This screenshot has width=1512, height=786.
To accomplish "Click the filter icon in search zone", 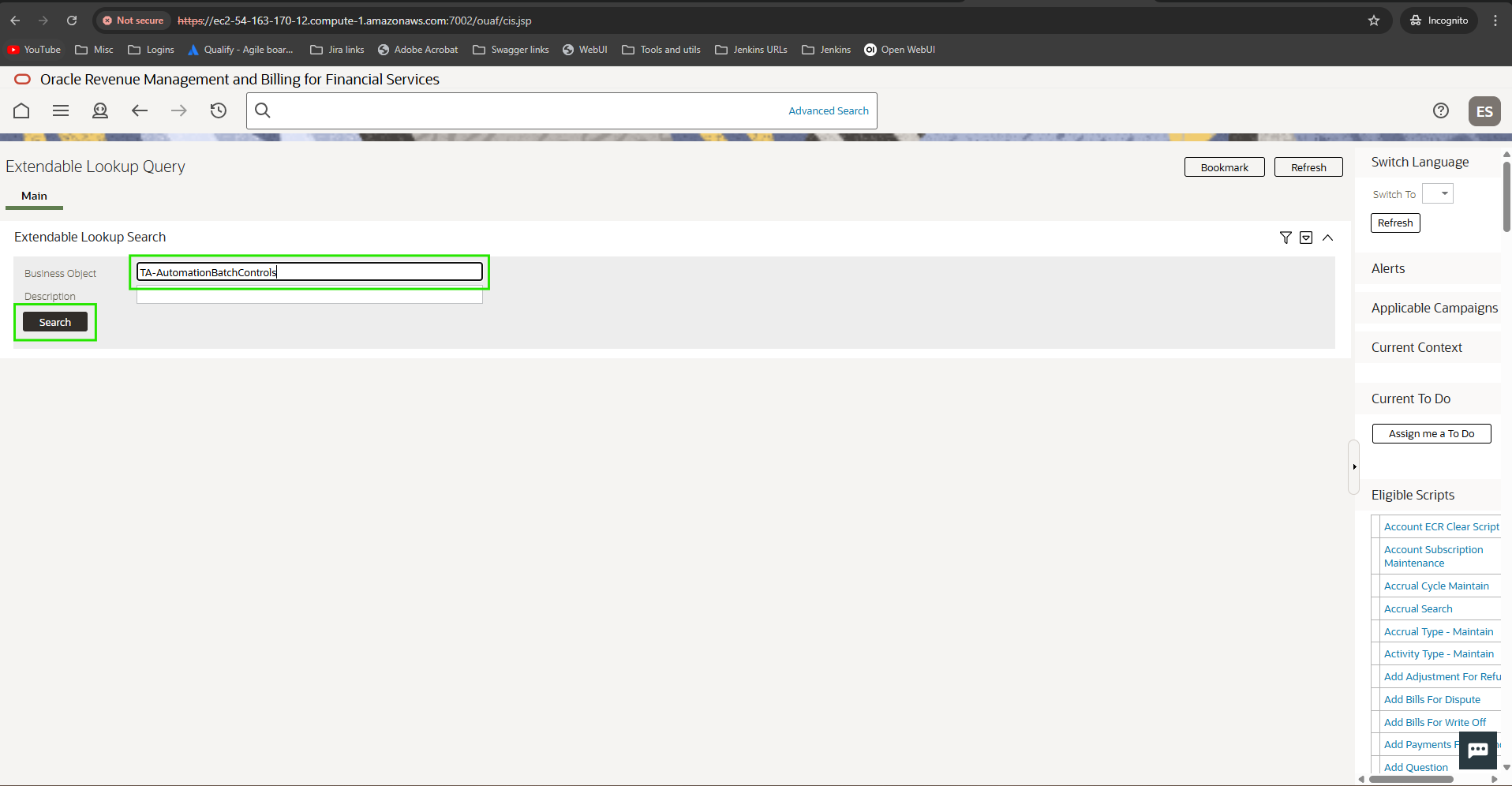I will [x=1286, y=238].
